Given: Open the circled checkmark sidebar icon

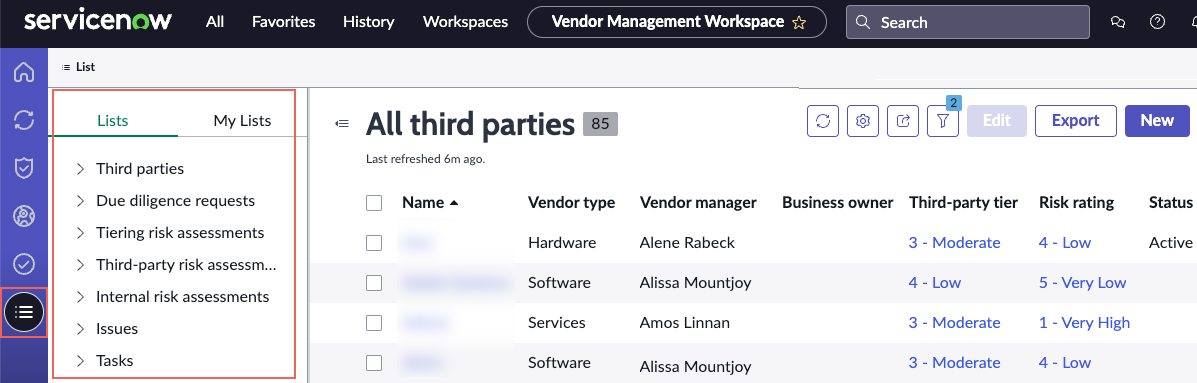Looking at the screenshot, I should (24, 264).
